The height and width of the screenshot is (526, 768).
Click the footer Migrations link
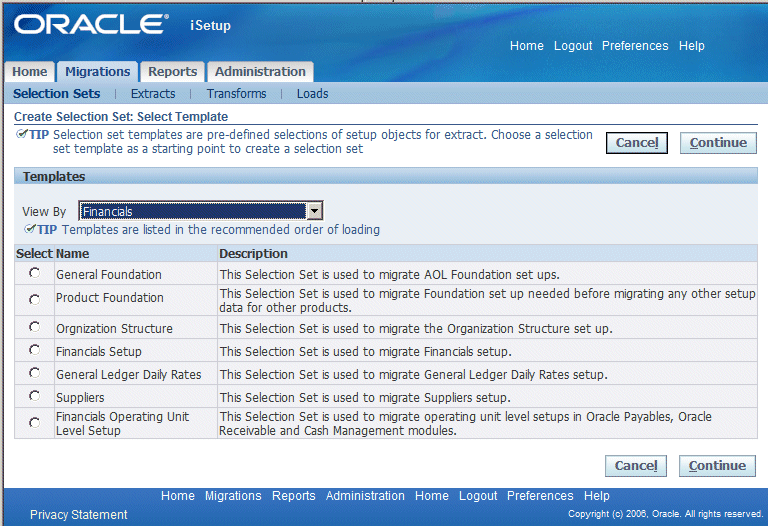(233, 496)
